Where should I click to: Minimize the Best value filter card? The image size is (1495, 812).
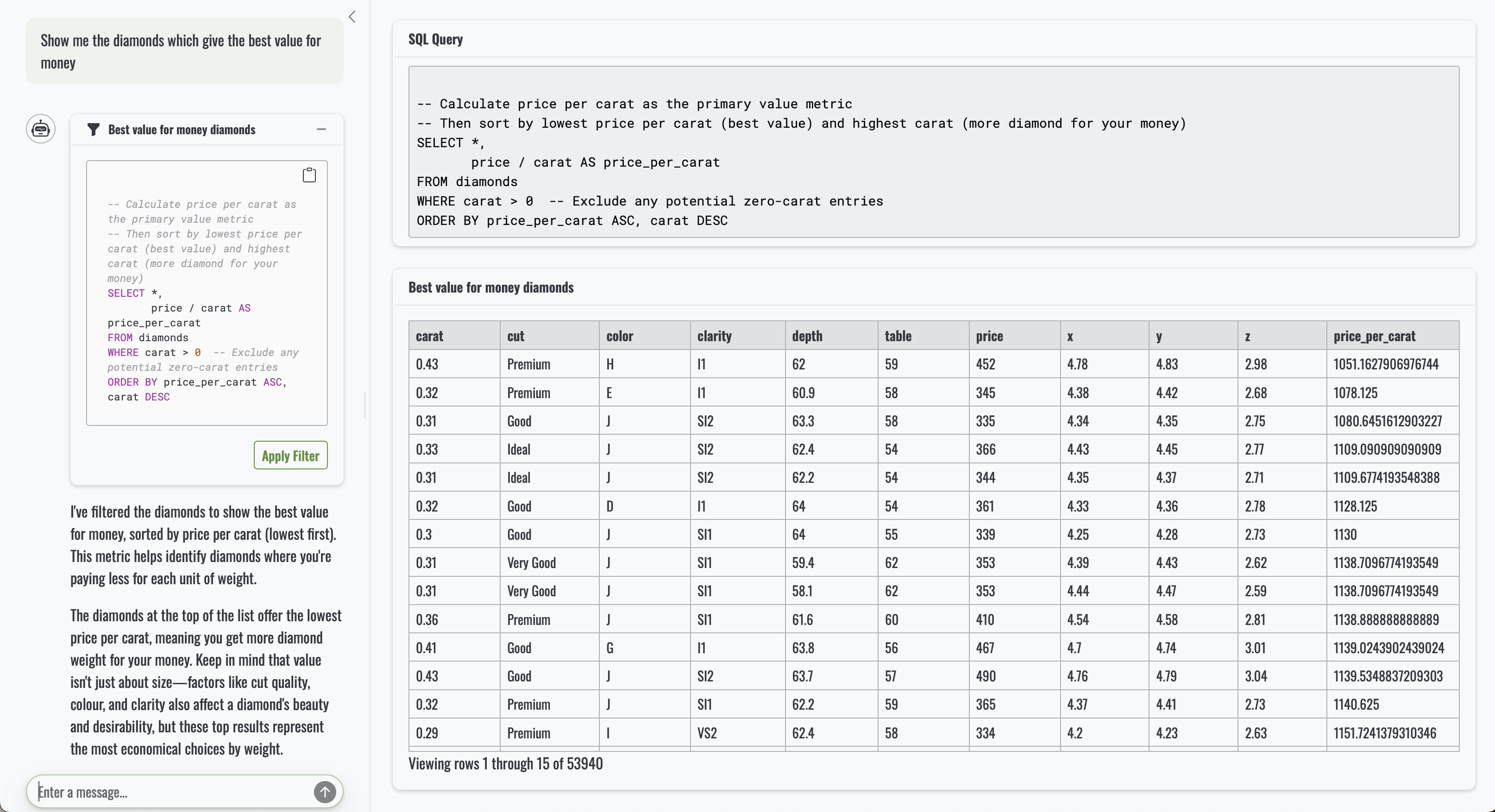[321, 129]
